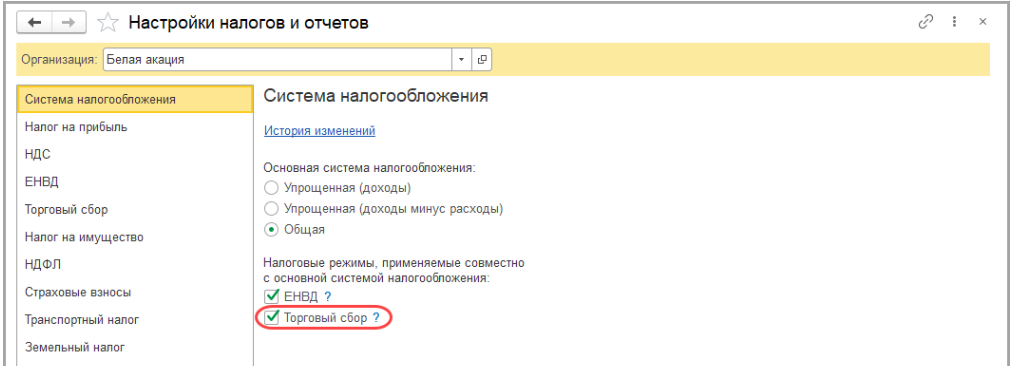Go back with the left arrow button

[x=35, y=23]
